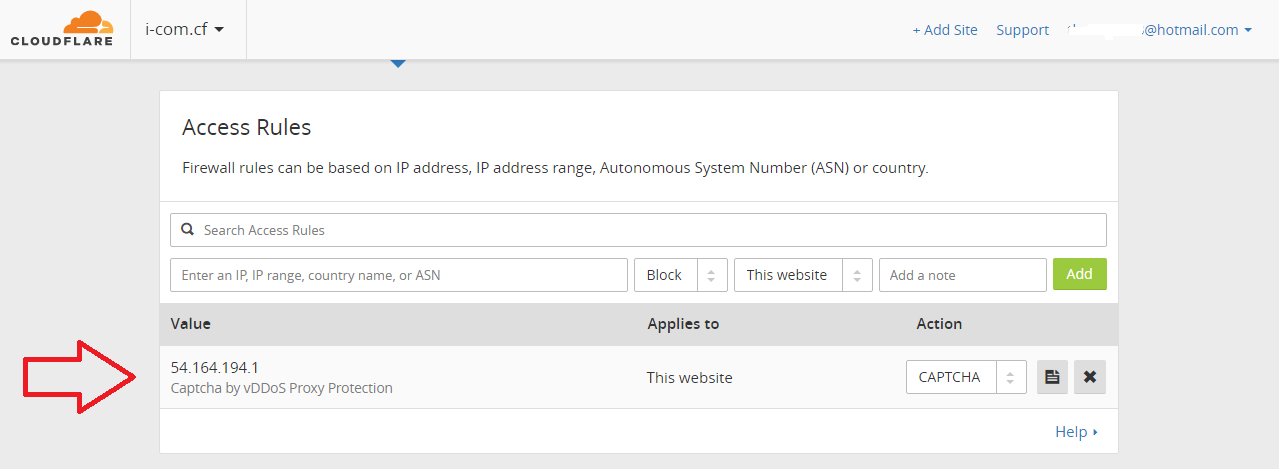Open the hotmail.com account menu
This screenshot has width=1279, height=469.
tap(1160, 30)
